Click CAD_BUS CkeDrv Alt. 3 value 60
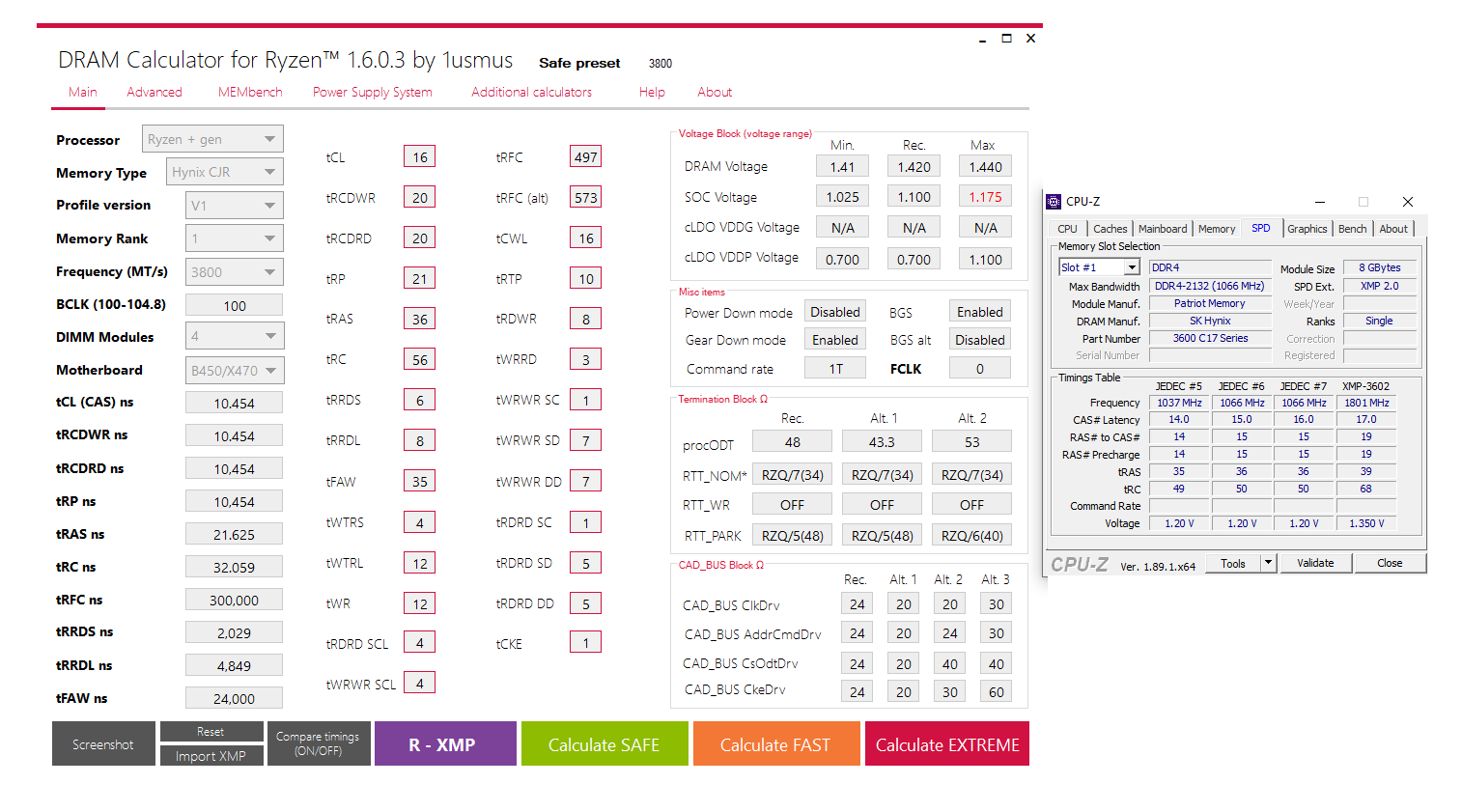 click(x=997, y=691)
